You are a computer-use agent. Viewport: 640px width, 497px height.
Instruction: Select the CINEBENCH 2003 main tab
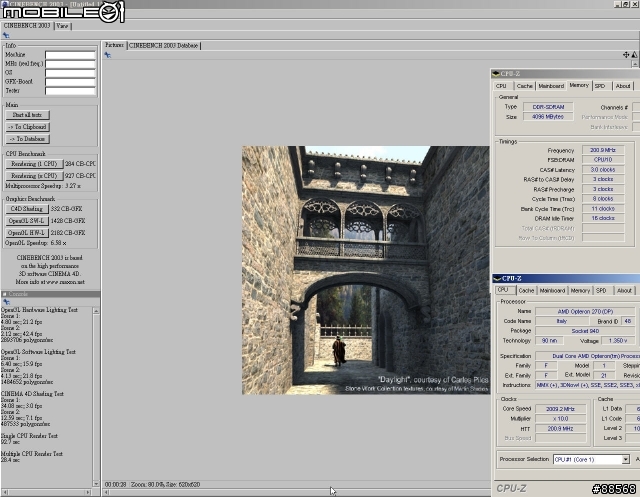(x=27, y=26)
